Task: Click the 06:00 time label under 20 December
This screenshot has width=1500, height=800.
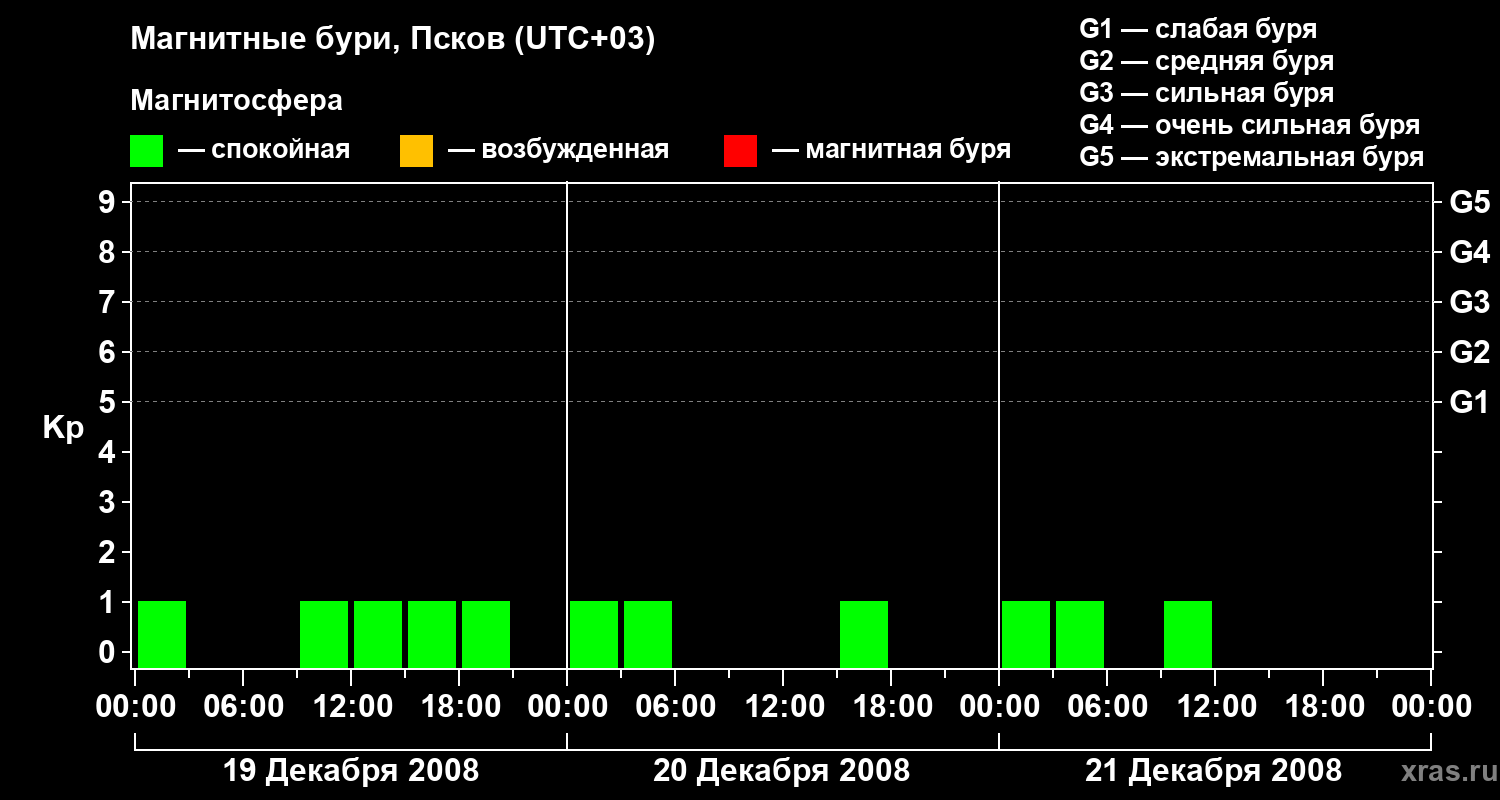Action: 675,707
